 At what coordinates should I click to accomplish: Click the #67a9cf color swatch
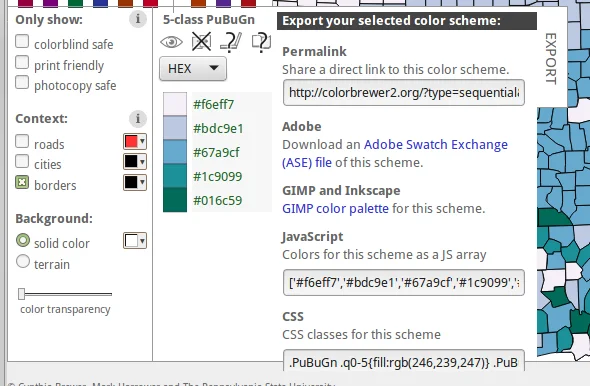coord(175,152)
